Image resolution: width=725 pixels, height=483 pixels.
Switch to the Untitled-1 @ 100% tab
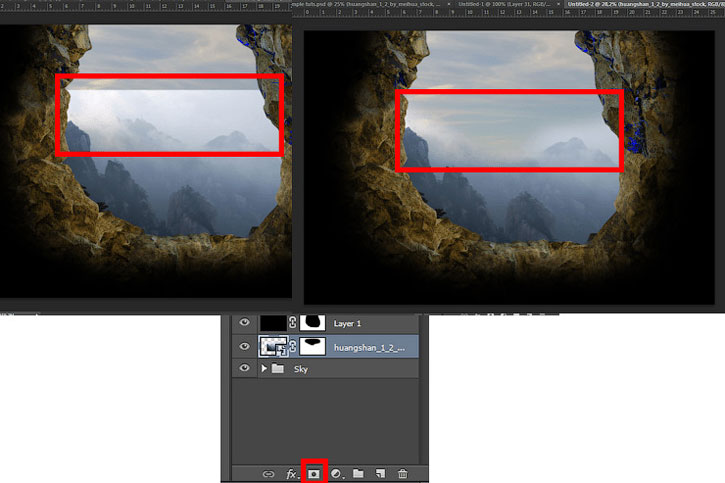pyautogui.click(x=504, y=4)
